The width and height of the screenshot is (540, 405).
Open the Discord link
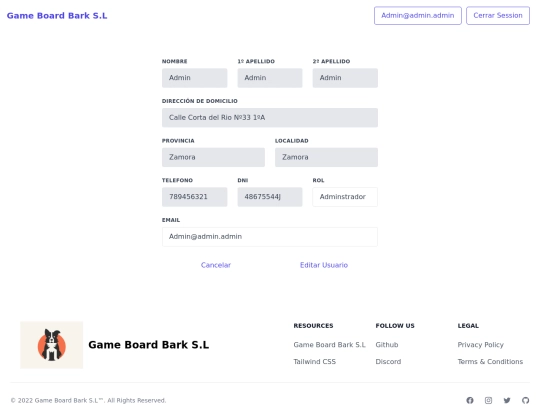pyautogui.click(x=388, y=362)
